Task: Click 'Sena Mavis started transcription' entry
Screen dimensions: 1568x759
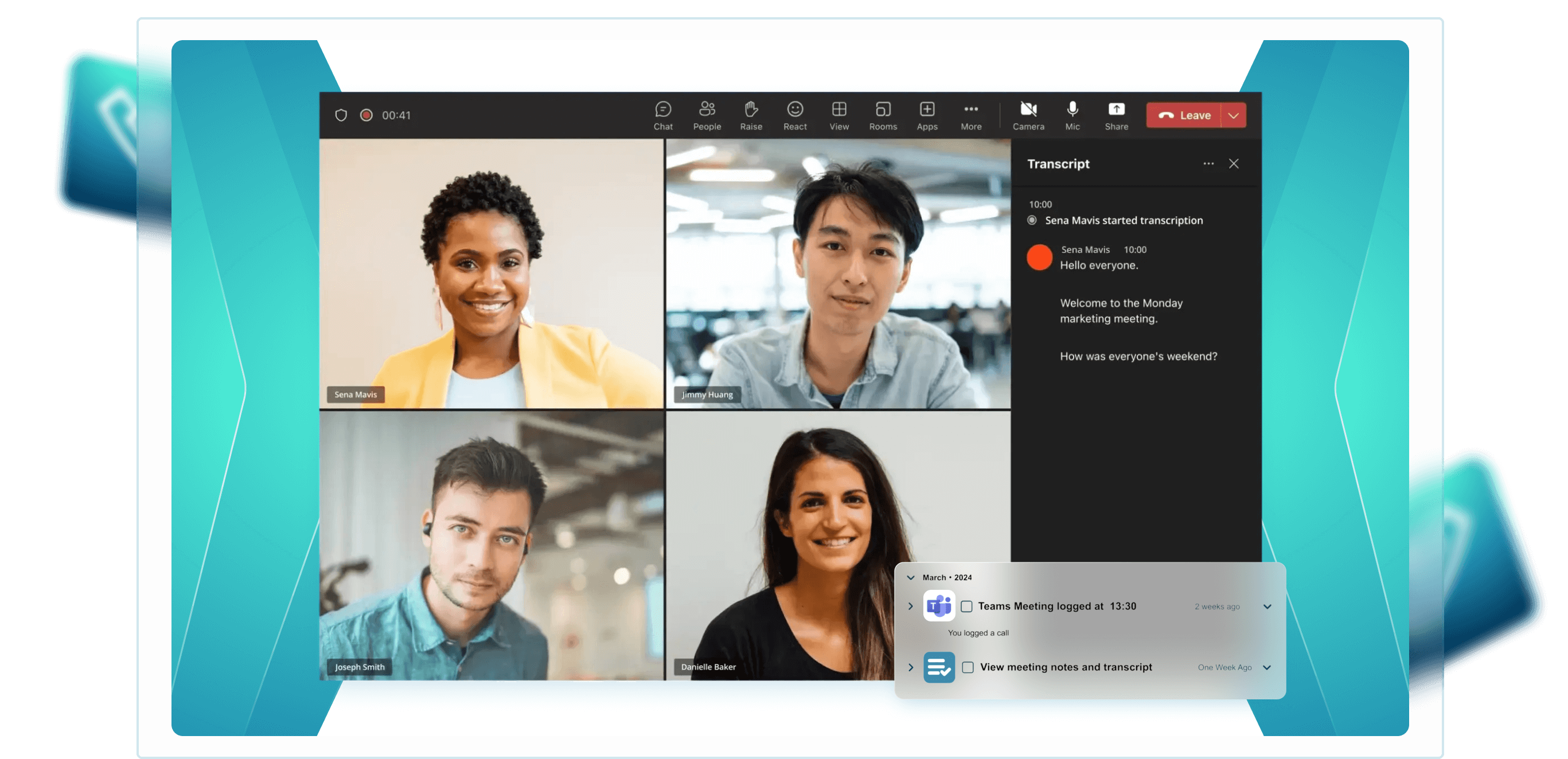Action: pyautogui.click(x=1124, y=220)
